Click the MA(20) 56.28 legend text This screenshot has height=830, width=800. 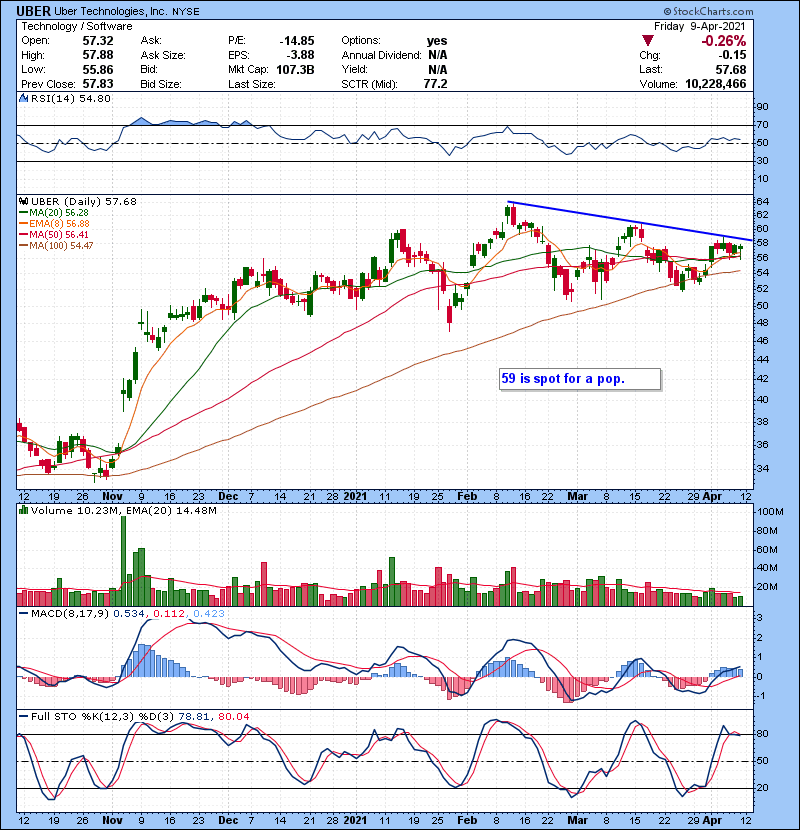click(x=59, y=213)
